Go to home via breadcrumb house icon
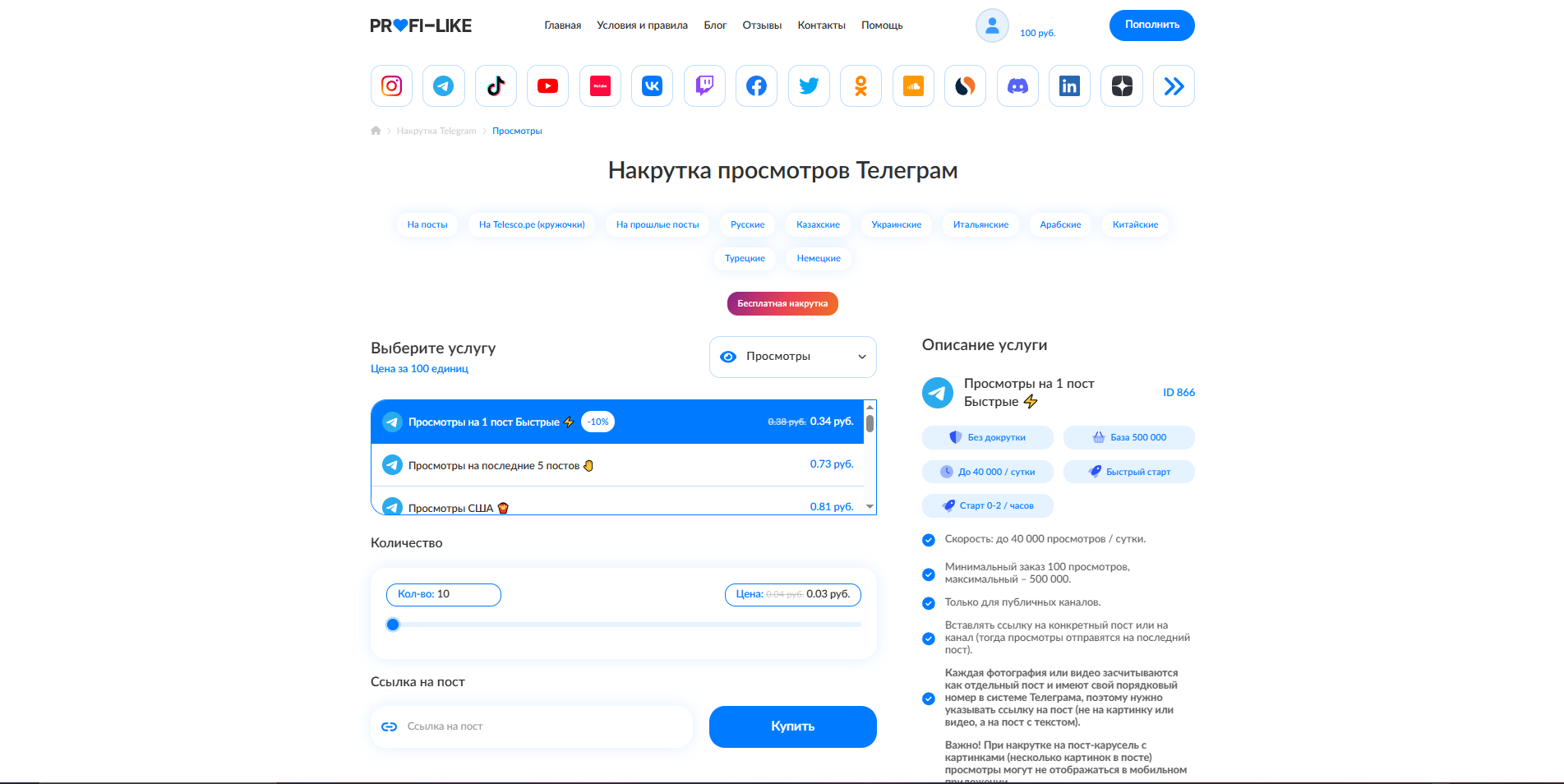The height and width of the screenshot is (784, 1564). 376,131
